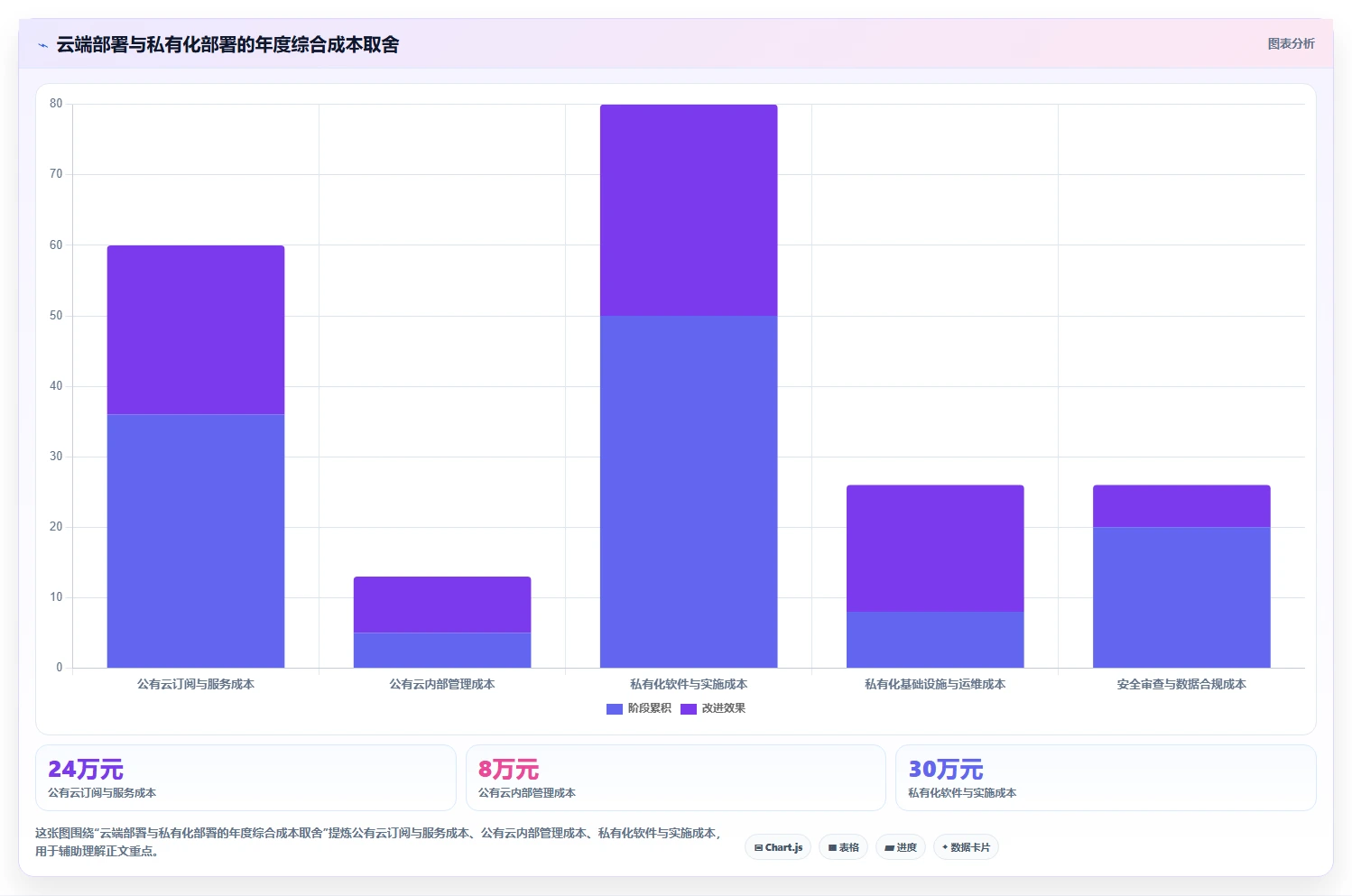Click the Chart.js tag
This screenshot has width=1352, height=896.
778,847
